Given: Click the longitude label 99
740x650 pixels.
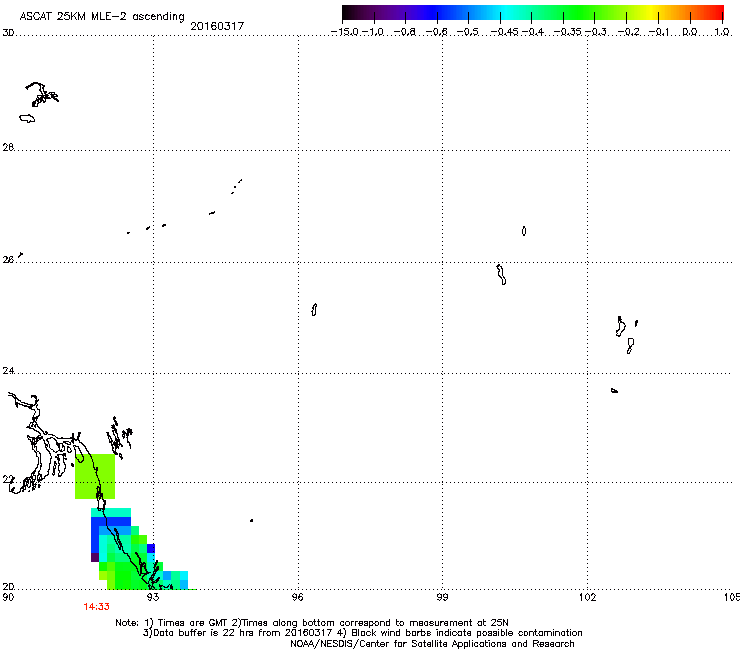Looking at the screenshot, I should tap(442, 597).
